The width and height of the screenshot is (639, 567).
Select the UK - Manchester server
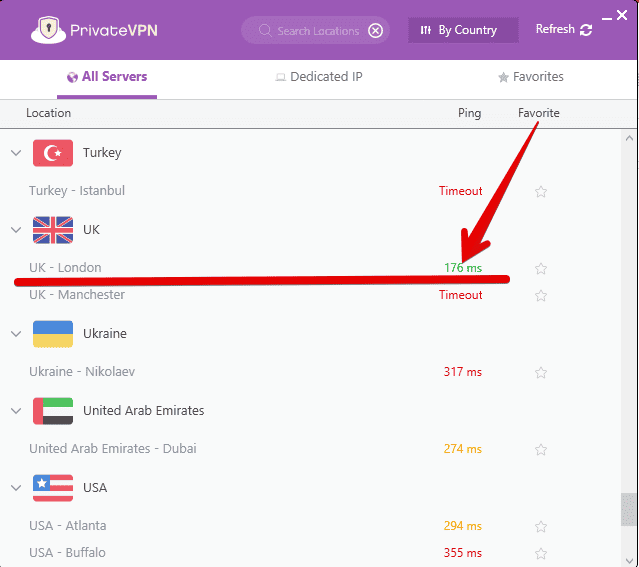[77, 295]
